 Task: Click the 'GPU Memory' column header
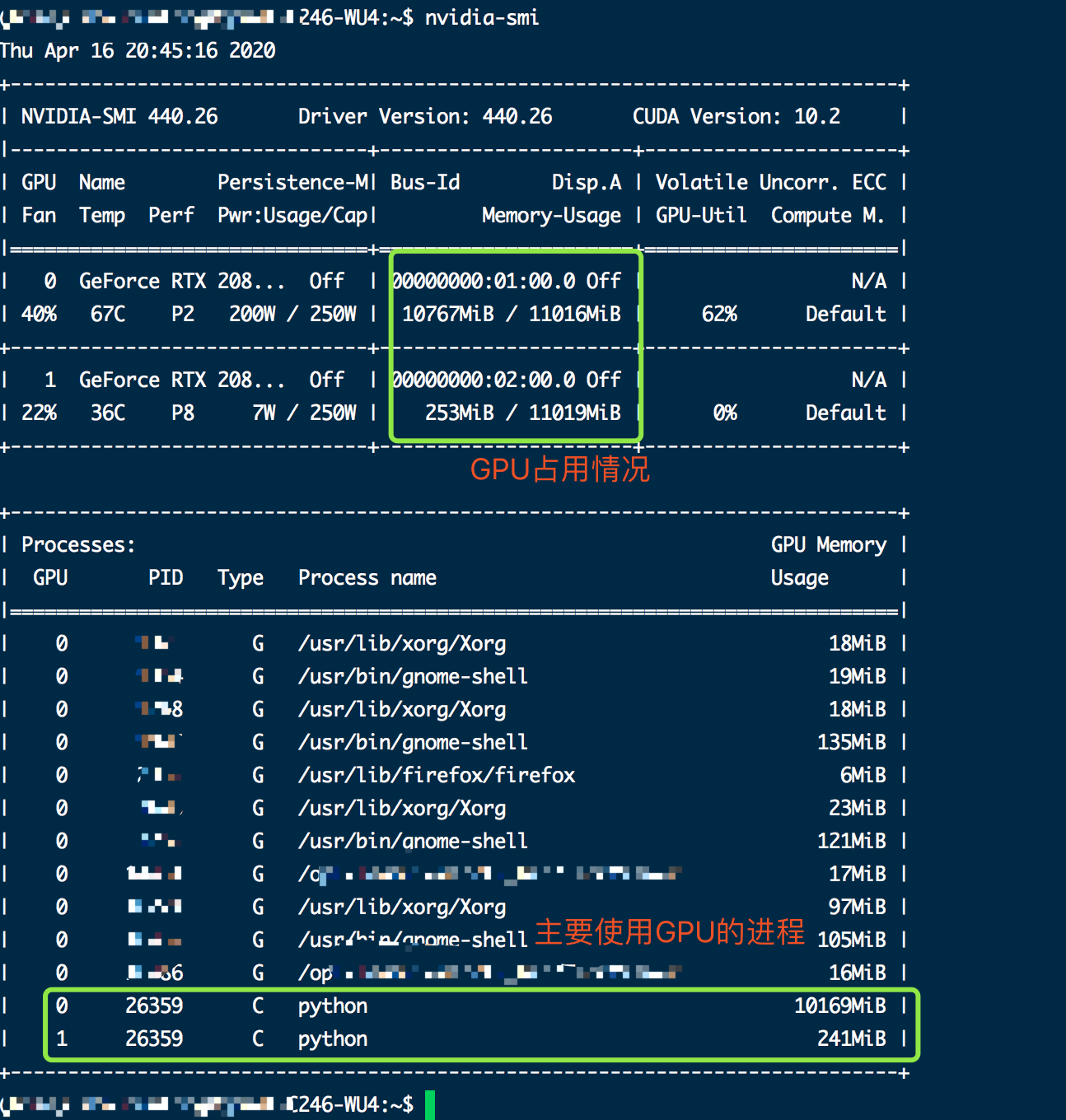click(x=829, y=544)
